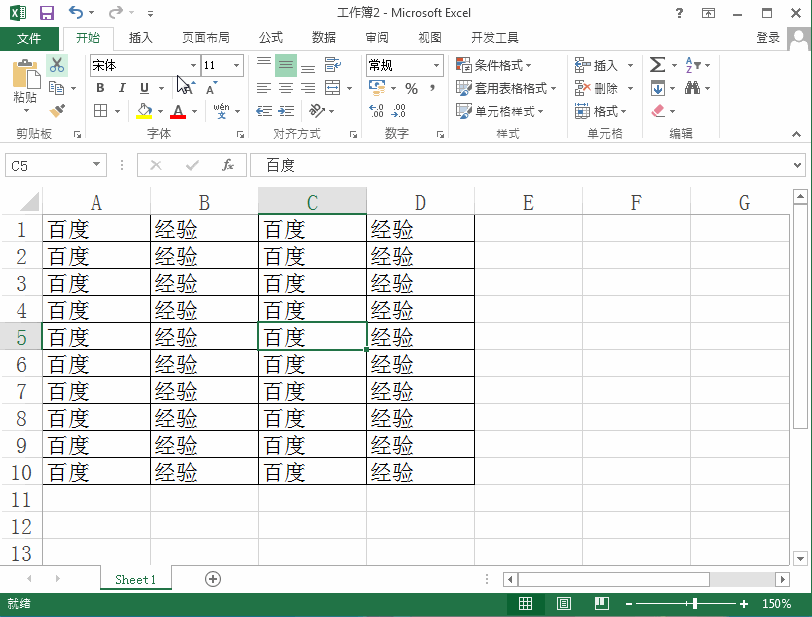Apply comma style number format
The width and height of the screenshot is (812, 617).
point(432,88)
